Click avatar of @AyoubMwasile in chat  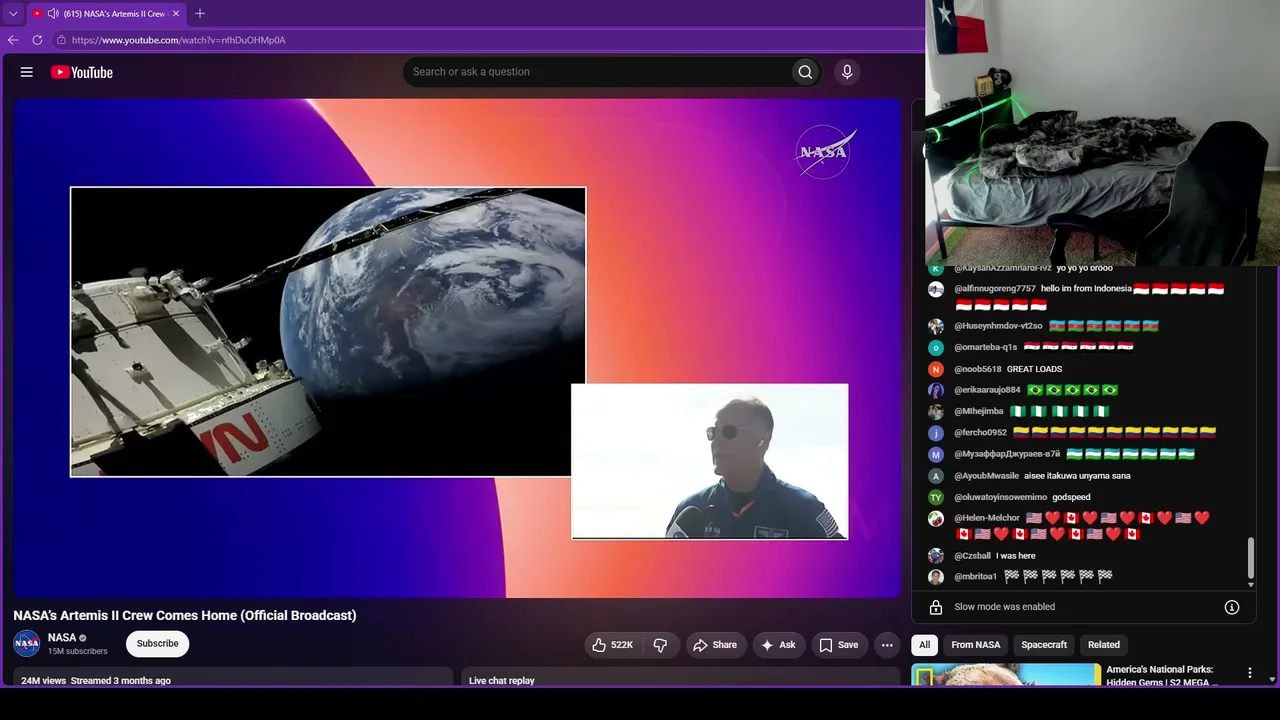(x=936, y=476)
